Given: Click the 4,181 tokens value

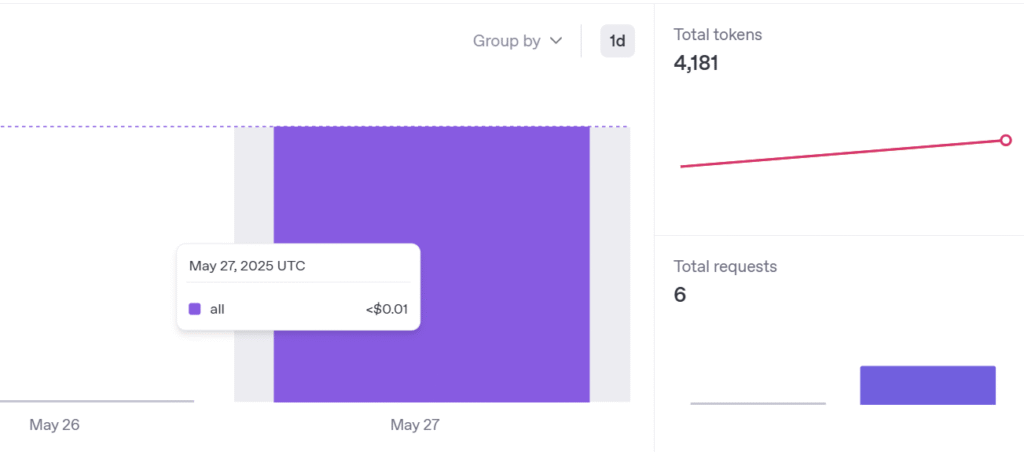Looking at the screenshot, I should point(696,63).
